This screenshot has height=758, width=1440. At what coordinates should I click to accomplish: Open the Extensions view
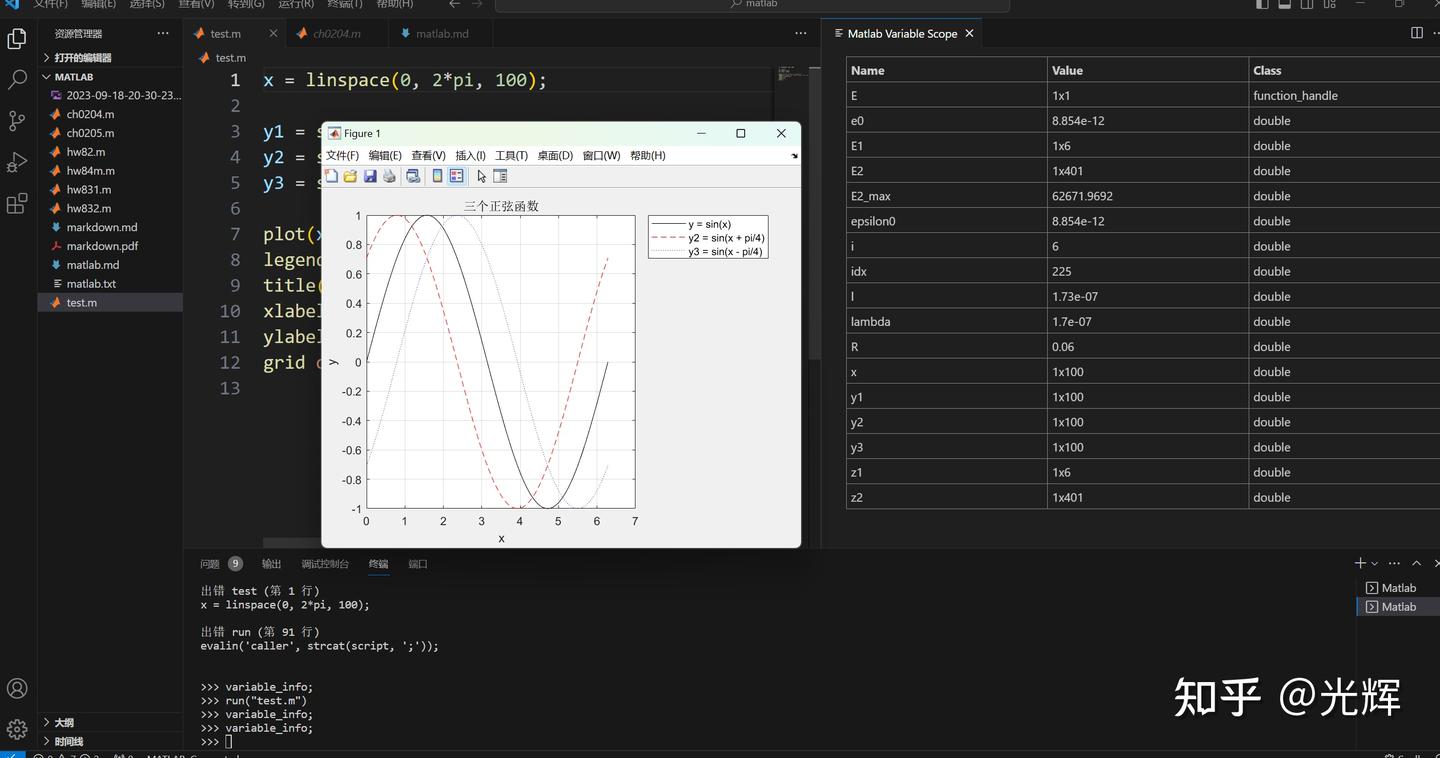tap(17, 203)
